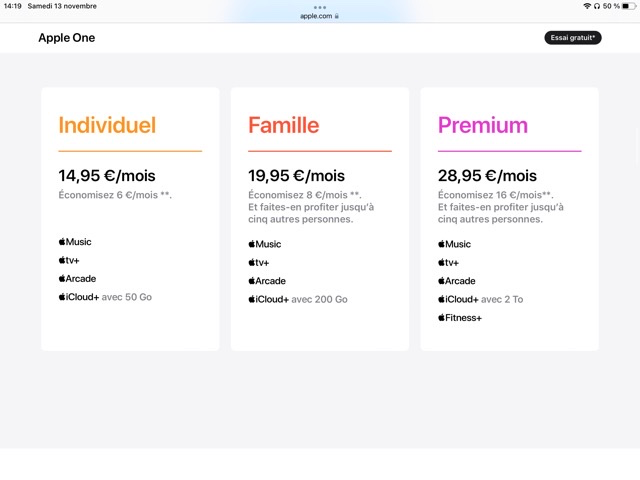This screenshot has width=640, height=480.
Task: Select Apple Fitness+ logo in Premium card
Action: [x=460, y=318]
